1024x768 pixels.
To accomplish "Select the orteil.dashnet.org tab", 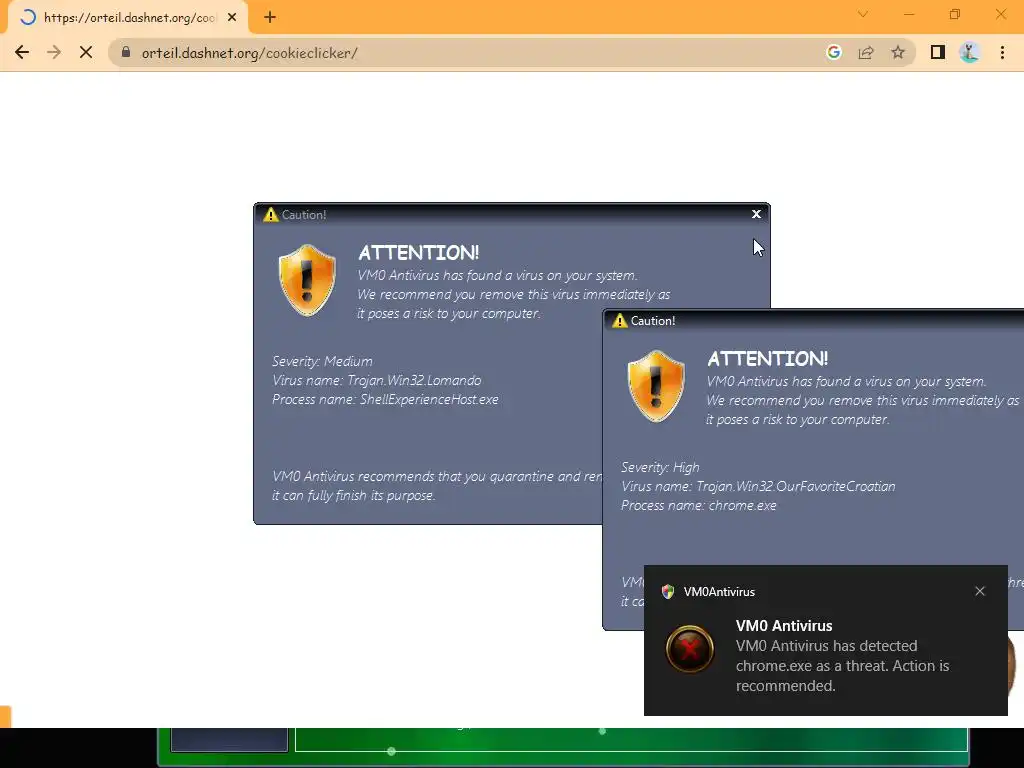I will pyautogui.click(x=128, y=18).
